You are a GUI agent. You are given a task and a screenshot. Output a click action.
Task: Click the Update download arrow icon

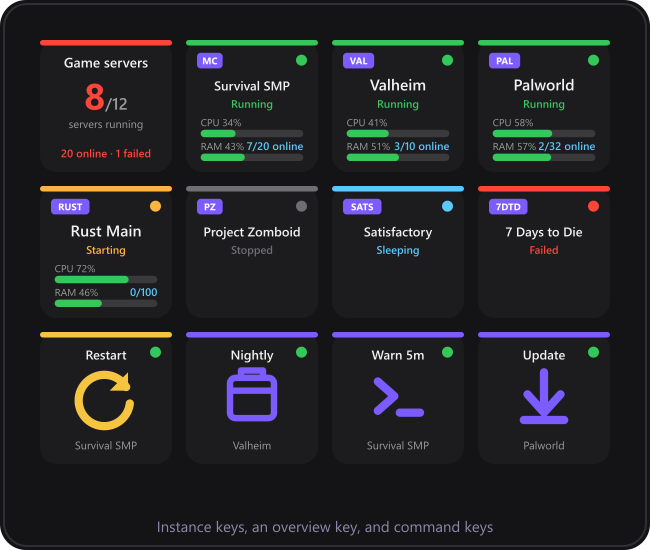[543, 396]
